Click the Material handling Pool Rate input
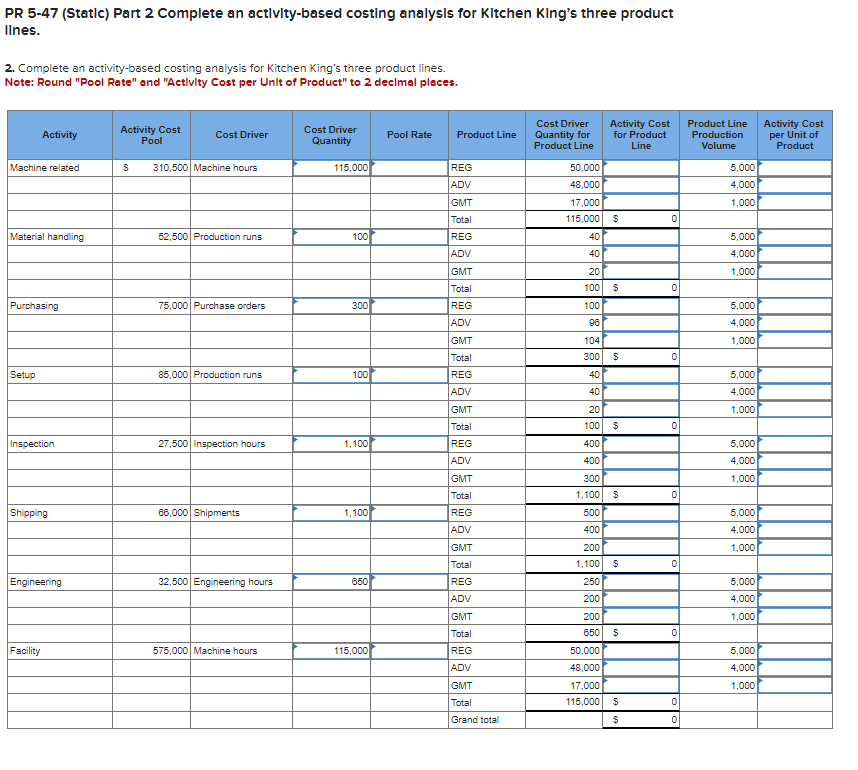The image size is (858, 770). [409, 237]
